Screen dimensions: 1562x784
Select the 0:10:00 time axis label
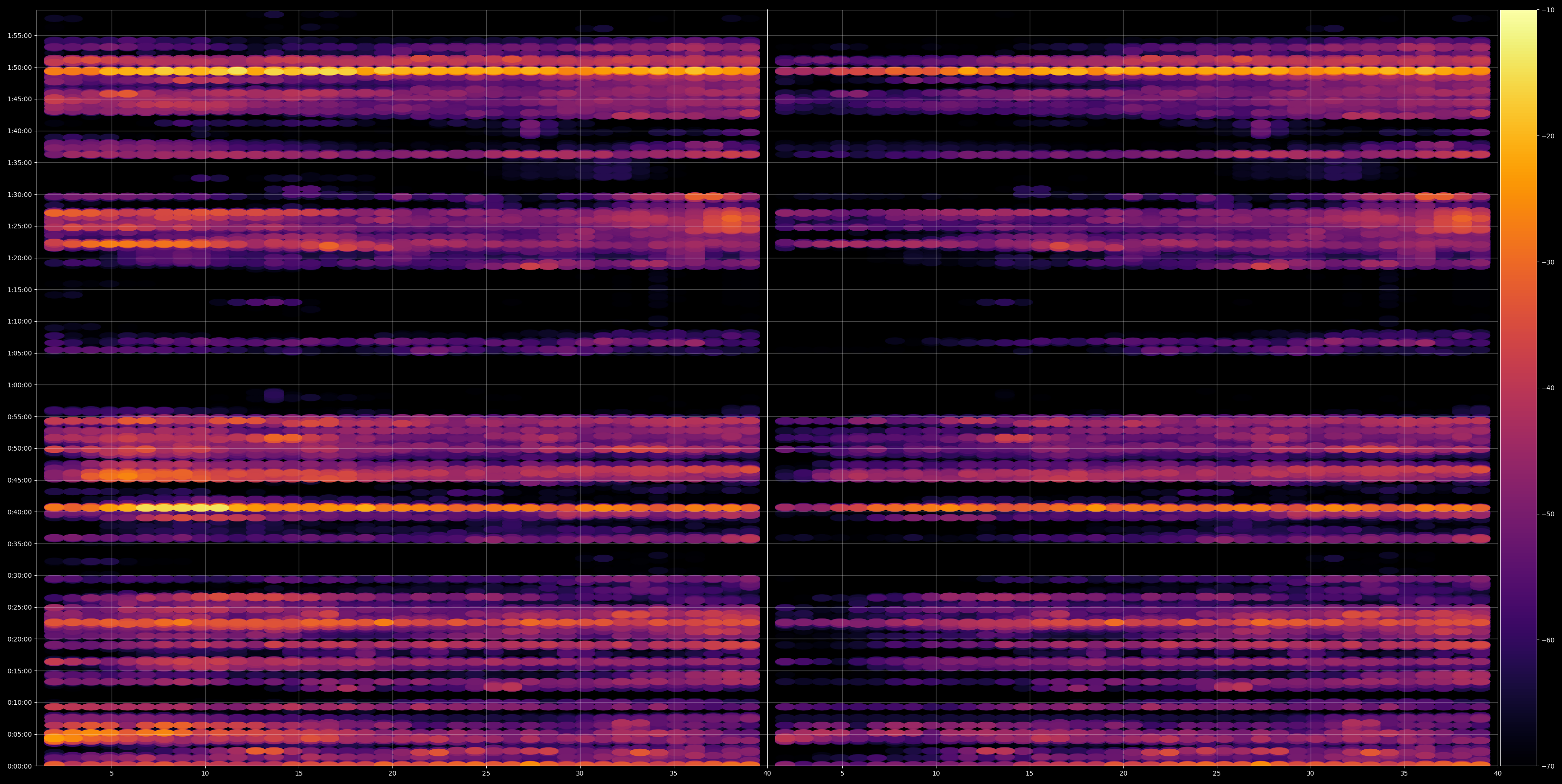(19, 703)
